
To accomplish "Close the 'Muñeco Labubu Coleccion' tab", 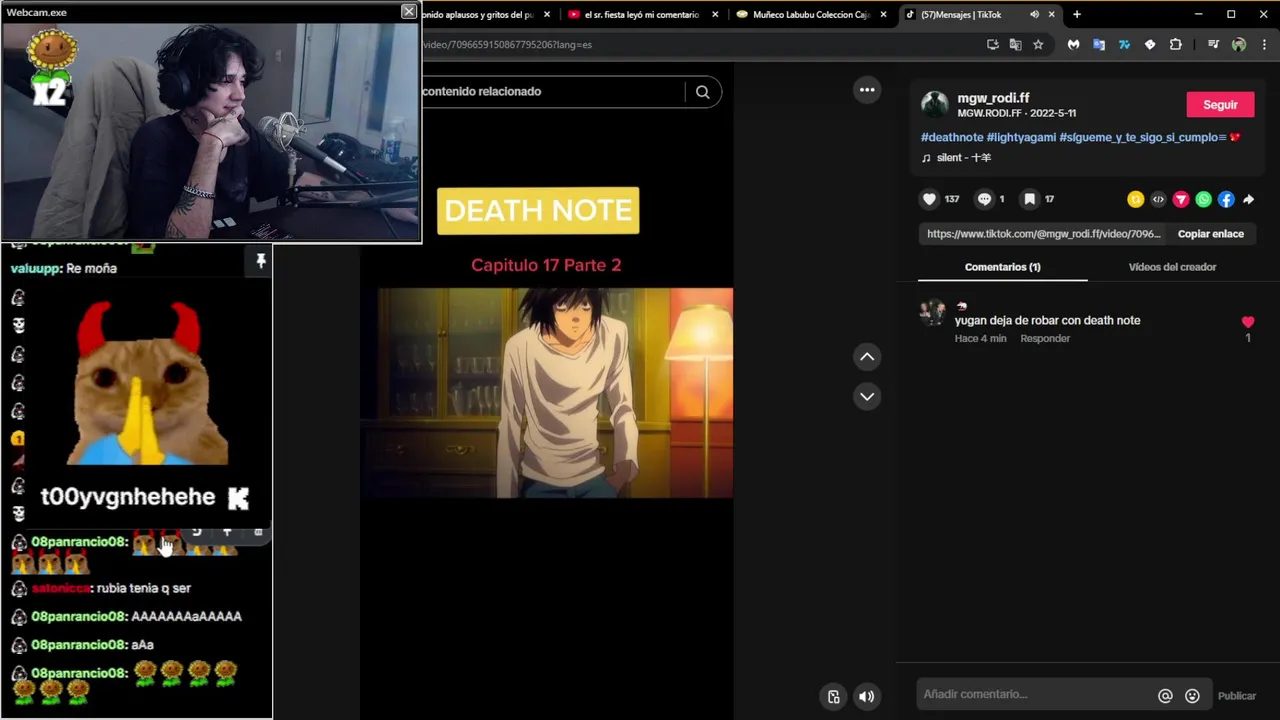I will (883, 15).
